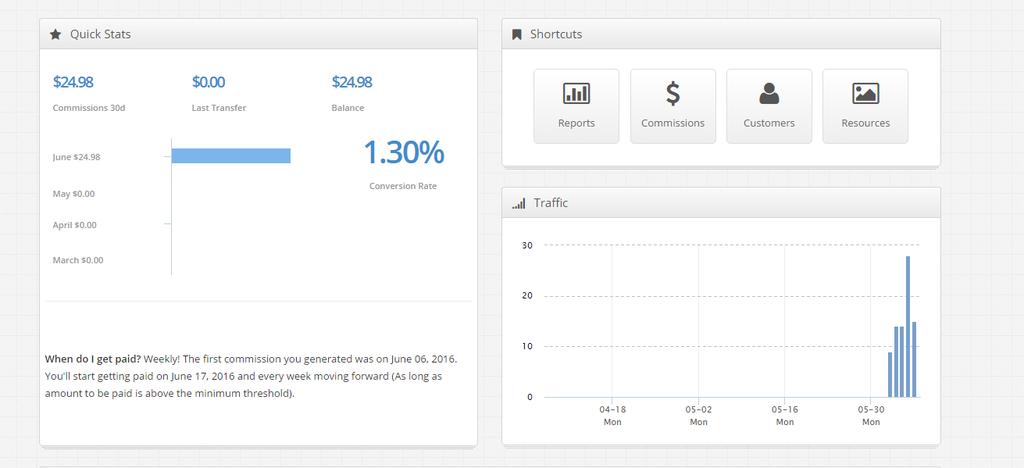Click the 05-02 Mon axis label
Image resolution: width=1024 pixels, height=468 pixels.
699,416
